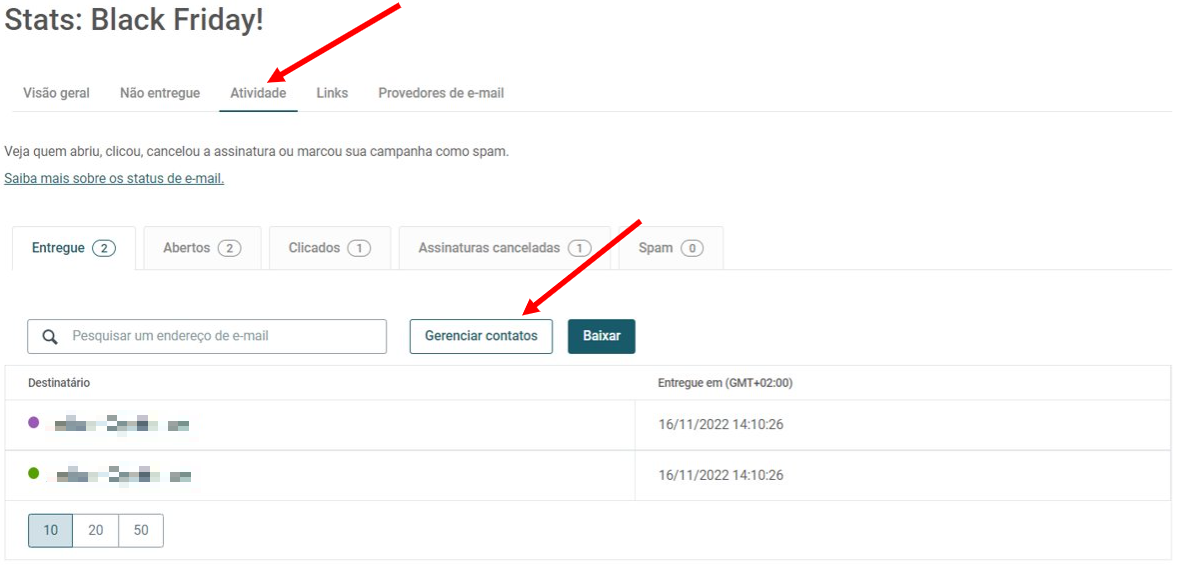Open the Assinaturas canceladas tab
This screenshot has height=567, width=1181.
point(505,248)
